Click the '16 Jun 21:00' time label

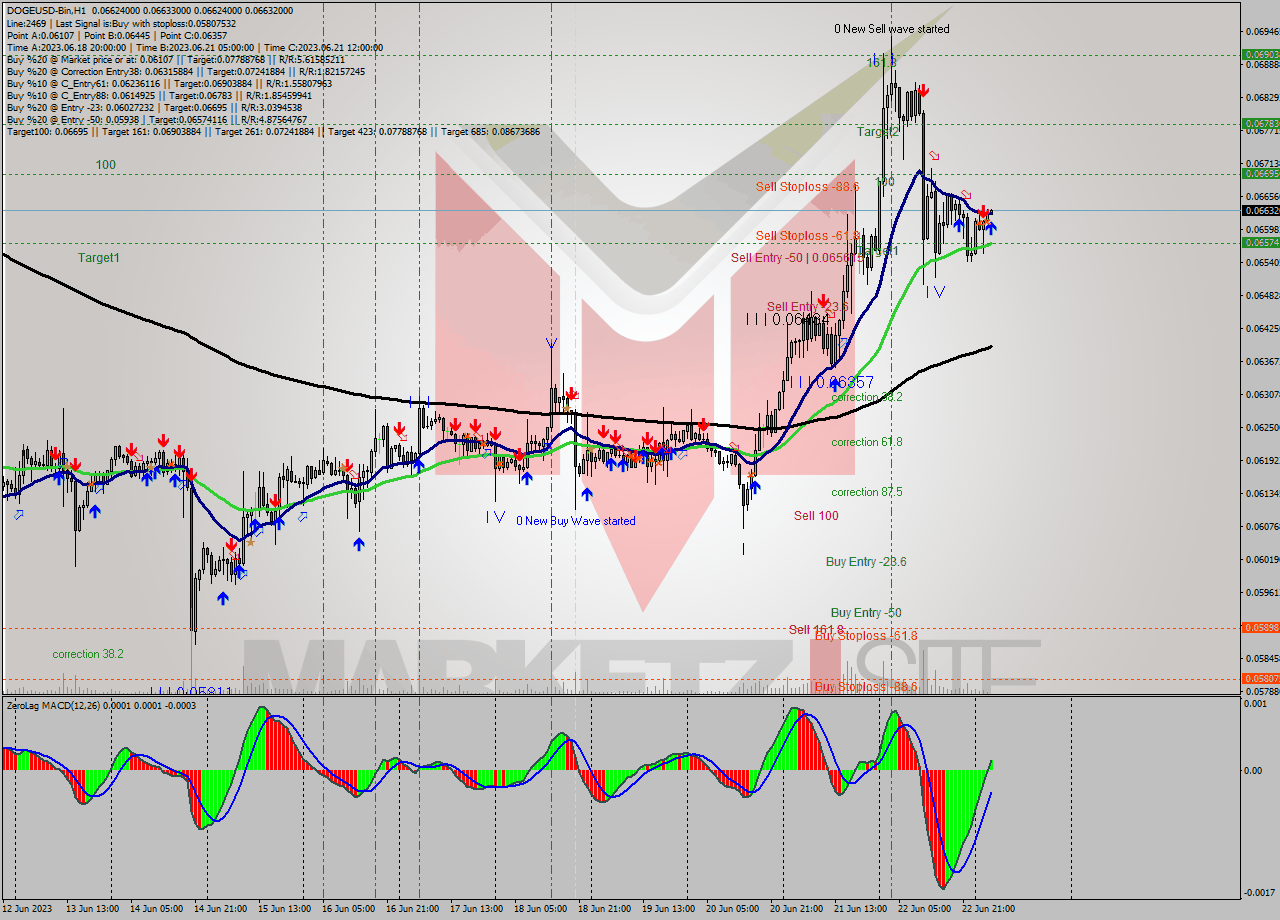tap(412, 909)
